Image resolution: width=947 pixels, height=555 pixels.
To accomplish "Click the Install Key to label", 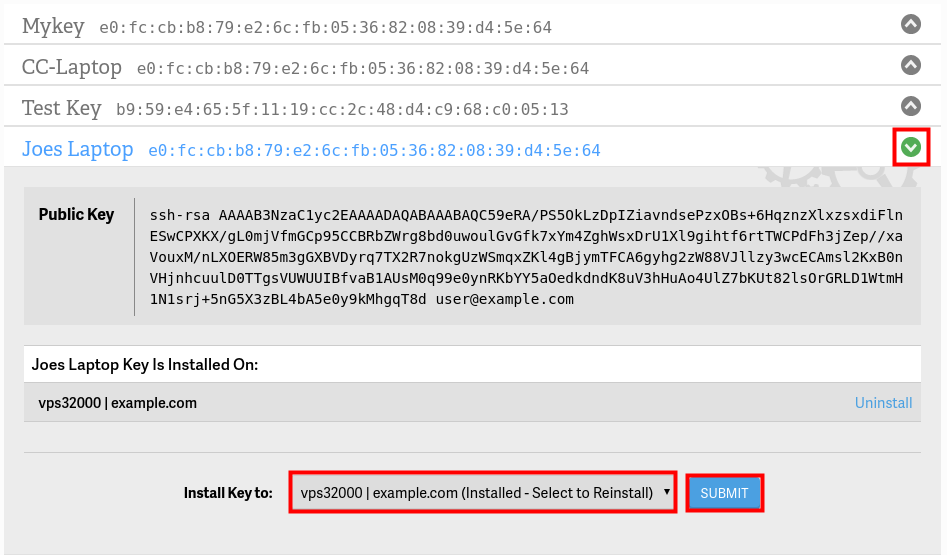I will (228, 493).
